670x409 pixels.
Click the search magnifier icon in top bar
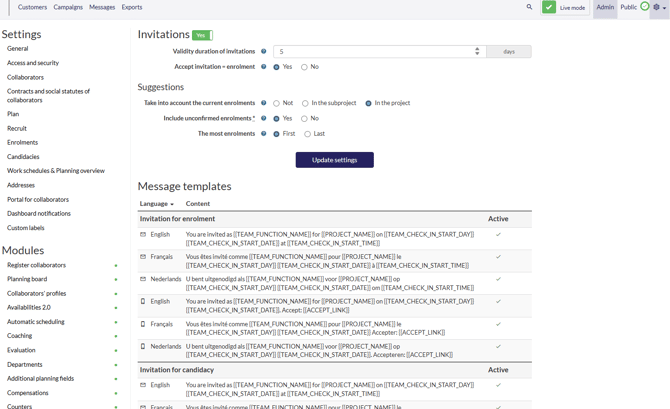coord(530,7)
